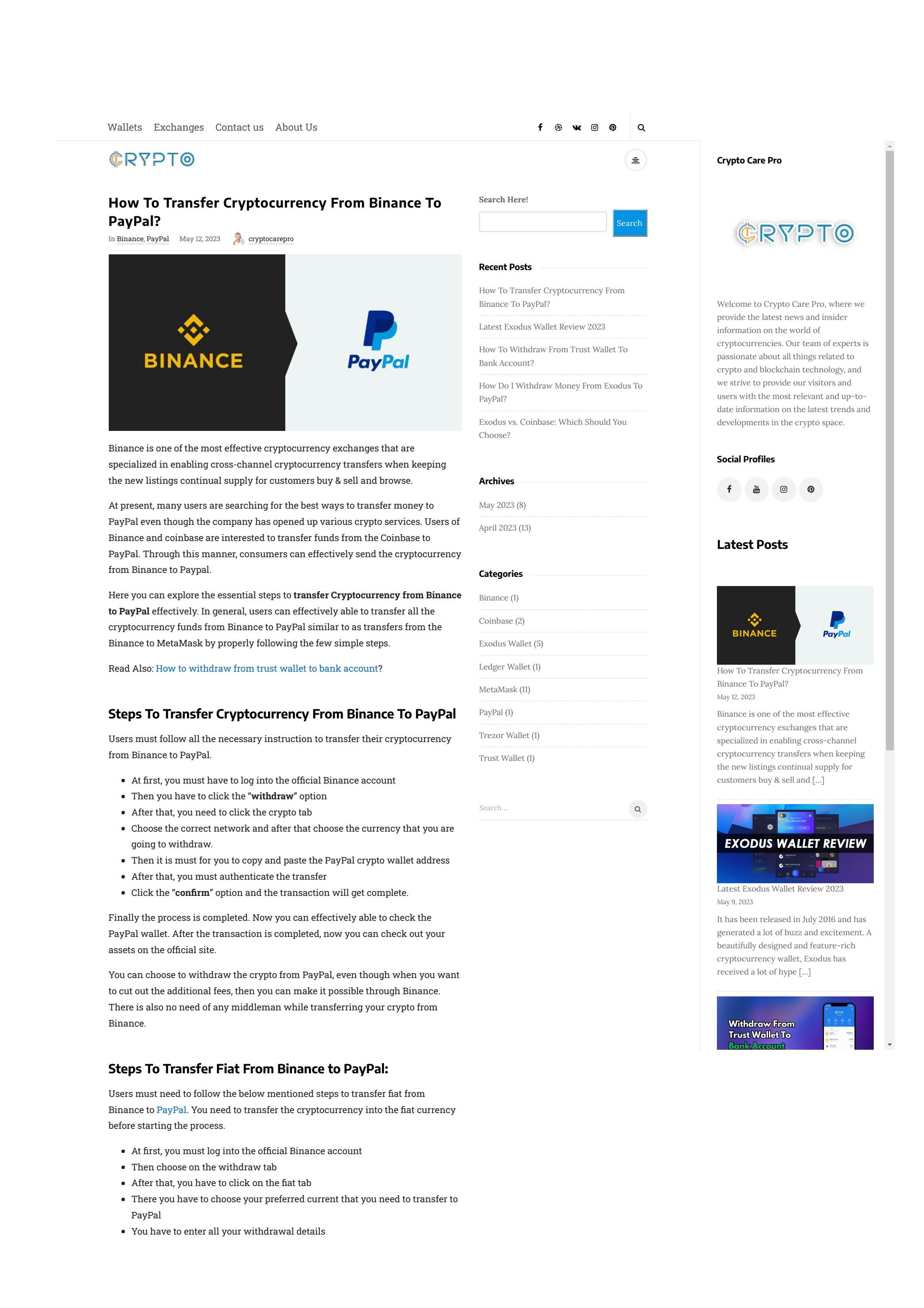The height and width of the screenshot is (1308, 924).
Task: Click the Wallets menu item
Action: [125, 127]
